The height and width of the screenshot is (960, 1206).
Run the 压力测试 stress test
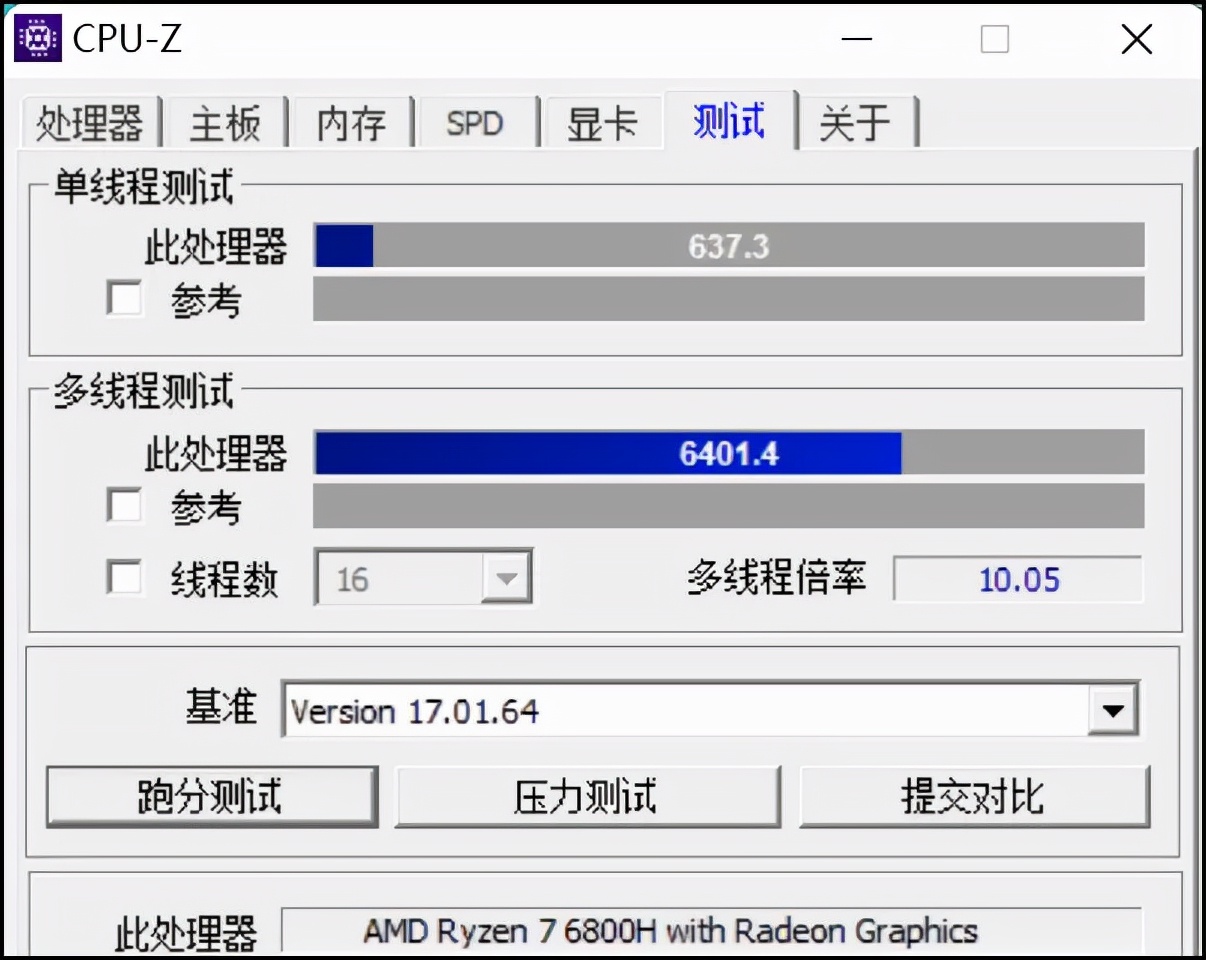coord(588,795)
